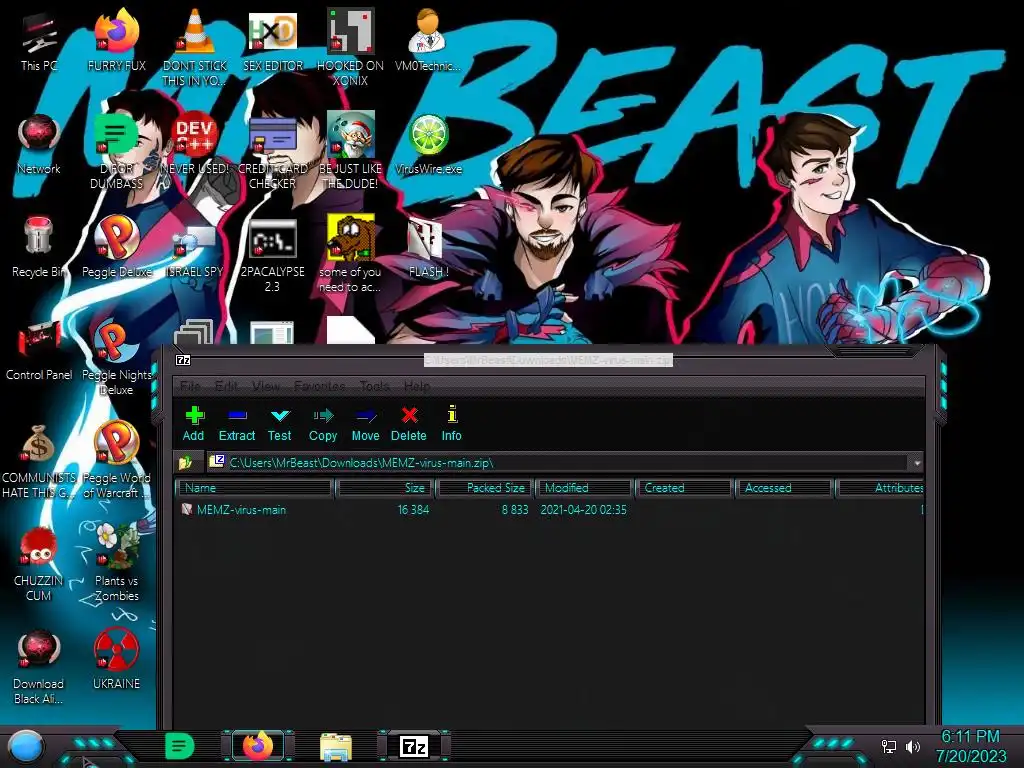Go up one folder level icon

point(185,463)
